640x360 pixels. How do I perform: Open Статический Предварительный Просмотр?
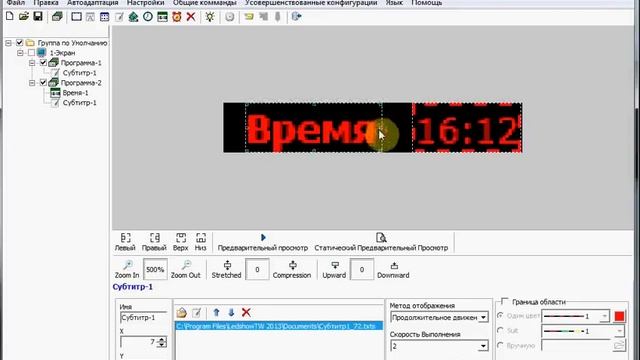tap(381, 242)
